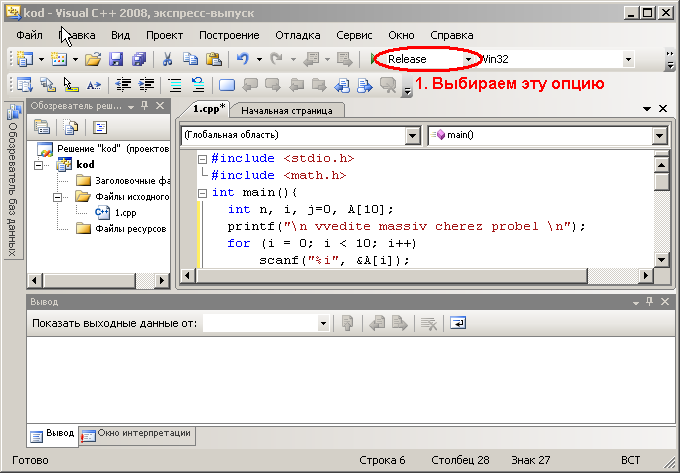680x473 pixels.
Task: Go to next bookmark icon
Action: pyautogui.click(x=273, y=85)
